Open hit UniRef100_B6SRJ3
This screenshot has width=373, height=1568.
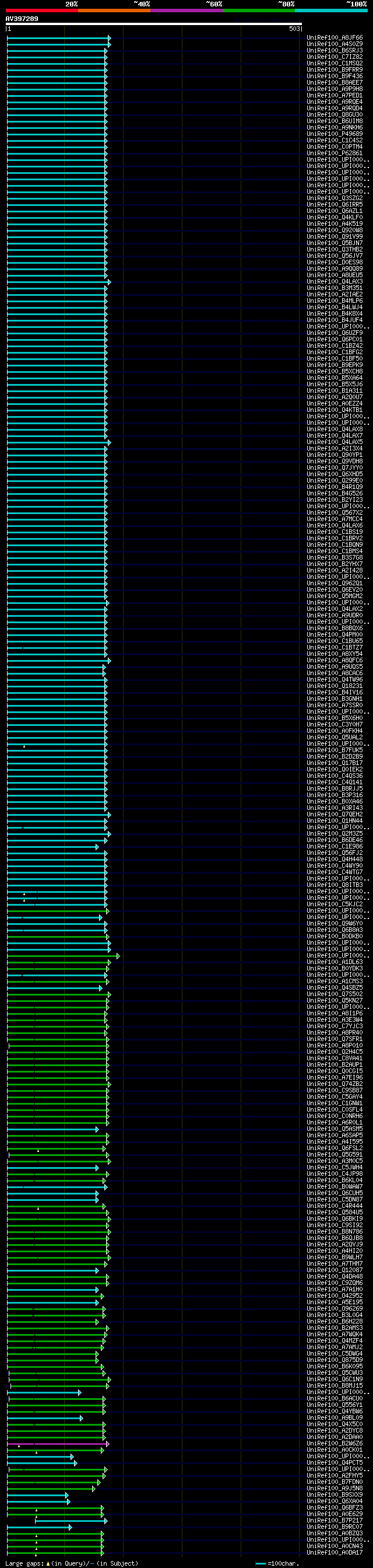click(335, 51)
